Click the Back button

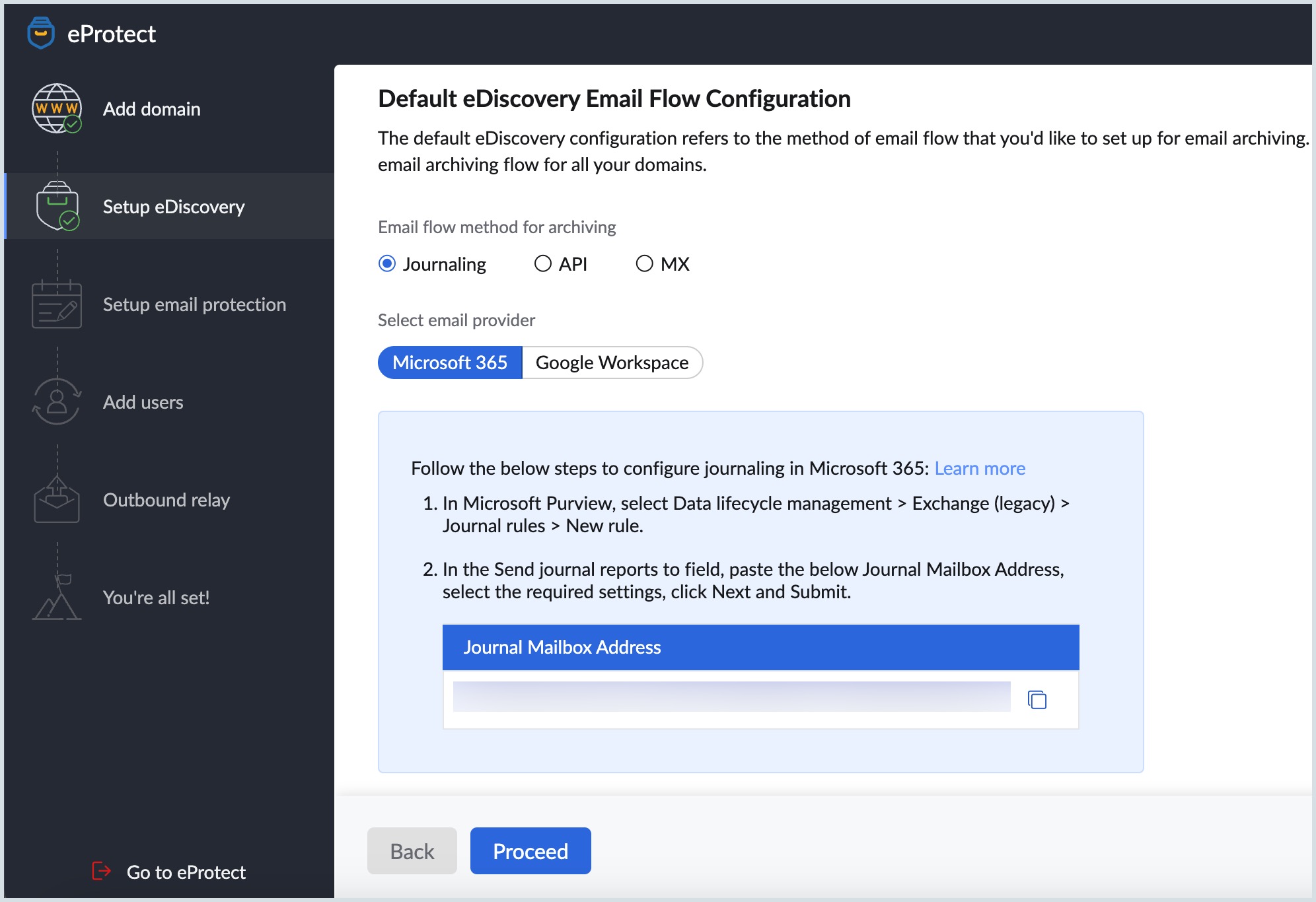tap(412, 851)
